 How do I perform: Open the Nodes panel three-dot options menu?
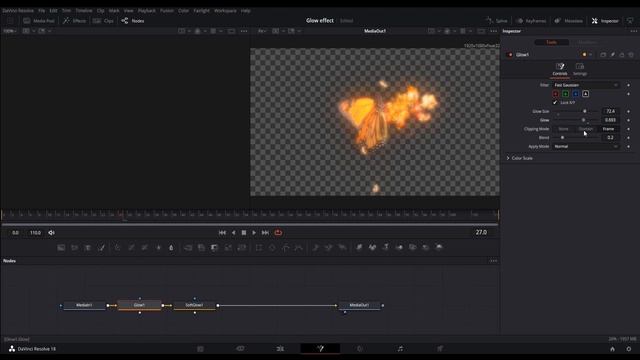point(493,261)
